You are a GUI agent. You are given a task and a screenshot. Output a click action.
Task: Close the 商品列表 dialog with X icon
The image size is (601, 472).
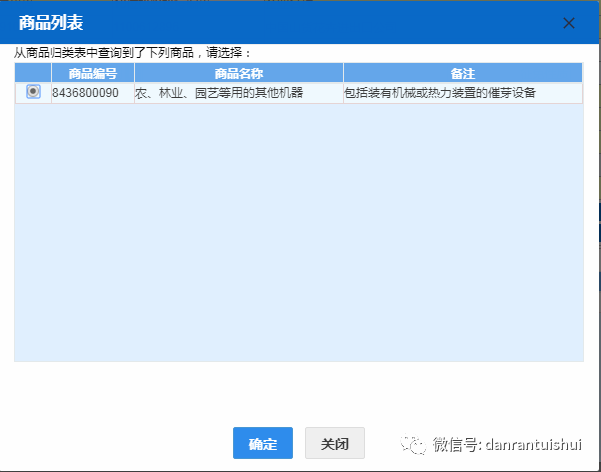(x=569, y=23)
